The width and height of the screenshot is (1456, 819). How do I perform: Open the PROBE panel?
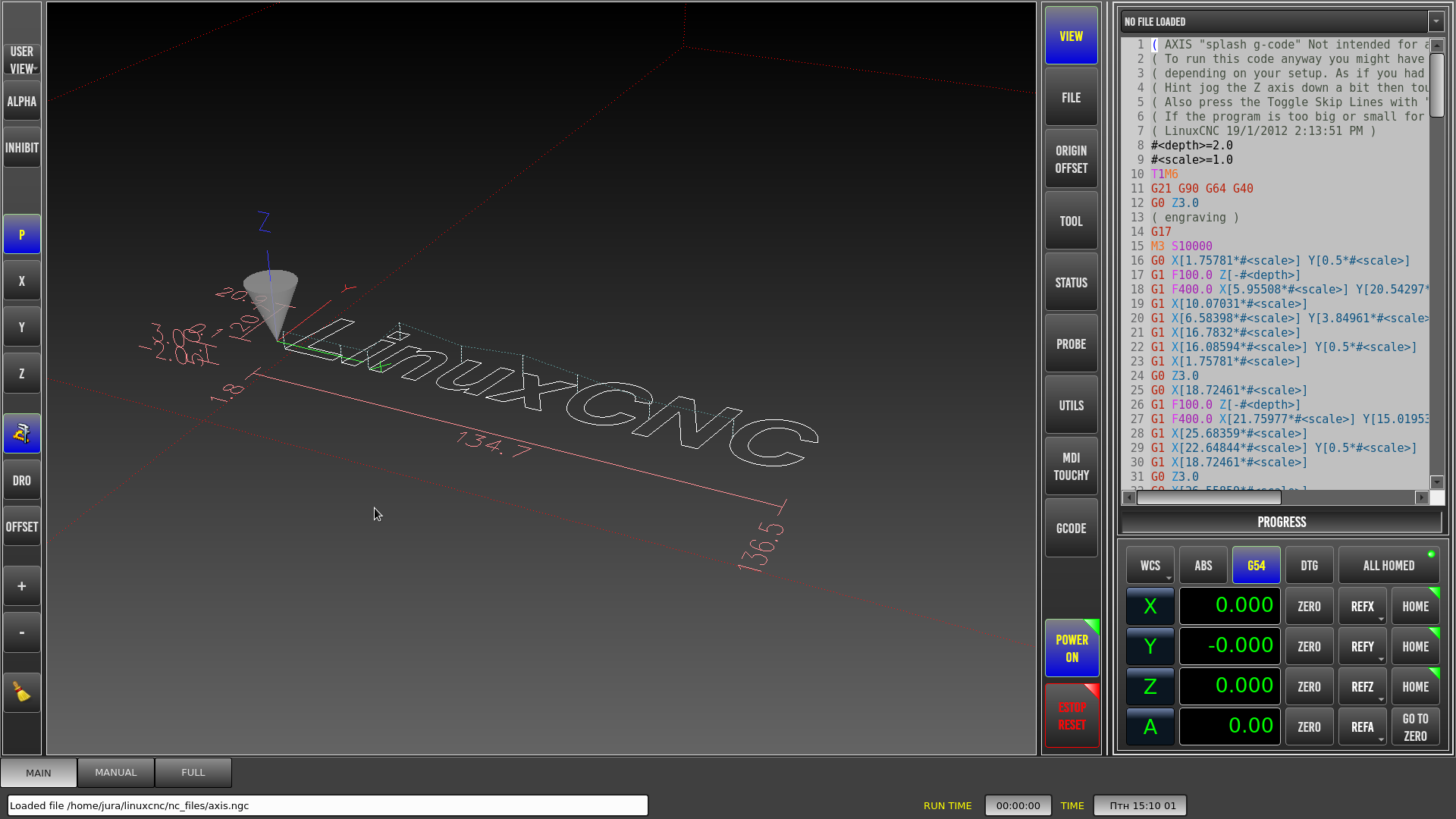point(1071,344)
